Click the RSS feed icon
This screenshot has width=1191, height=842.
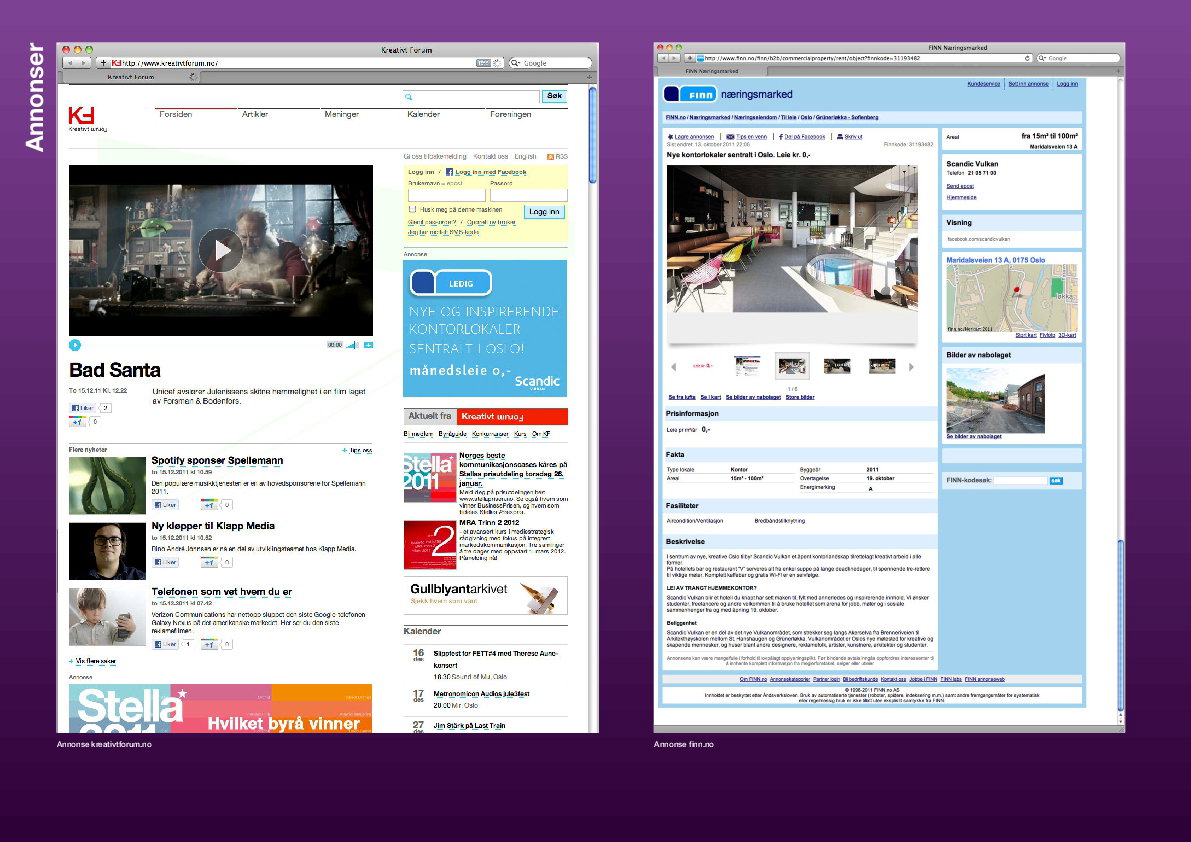pos(551,157)
